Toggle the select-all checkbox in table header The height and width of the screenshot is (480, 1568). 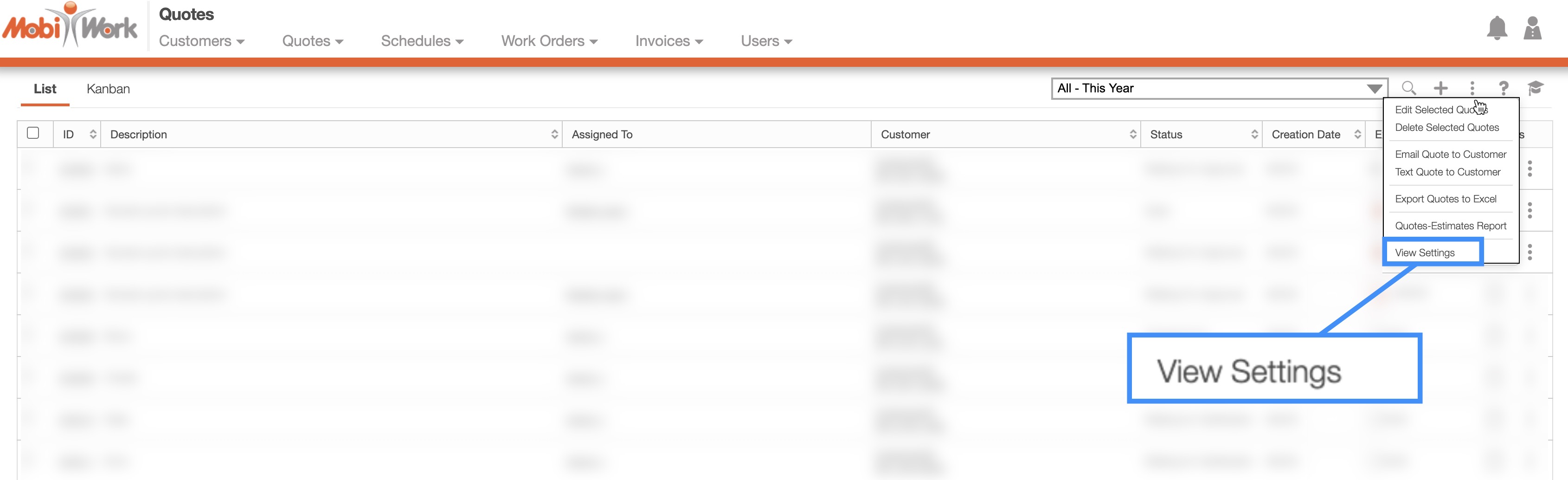pyautogui.click(x=33, y=133)
